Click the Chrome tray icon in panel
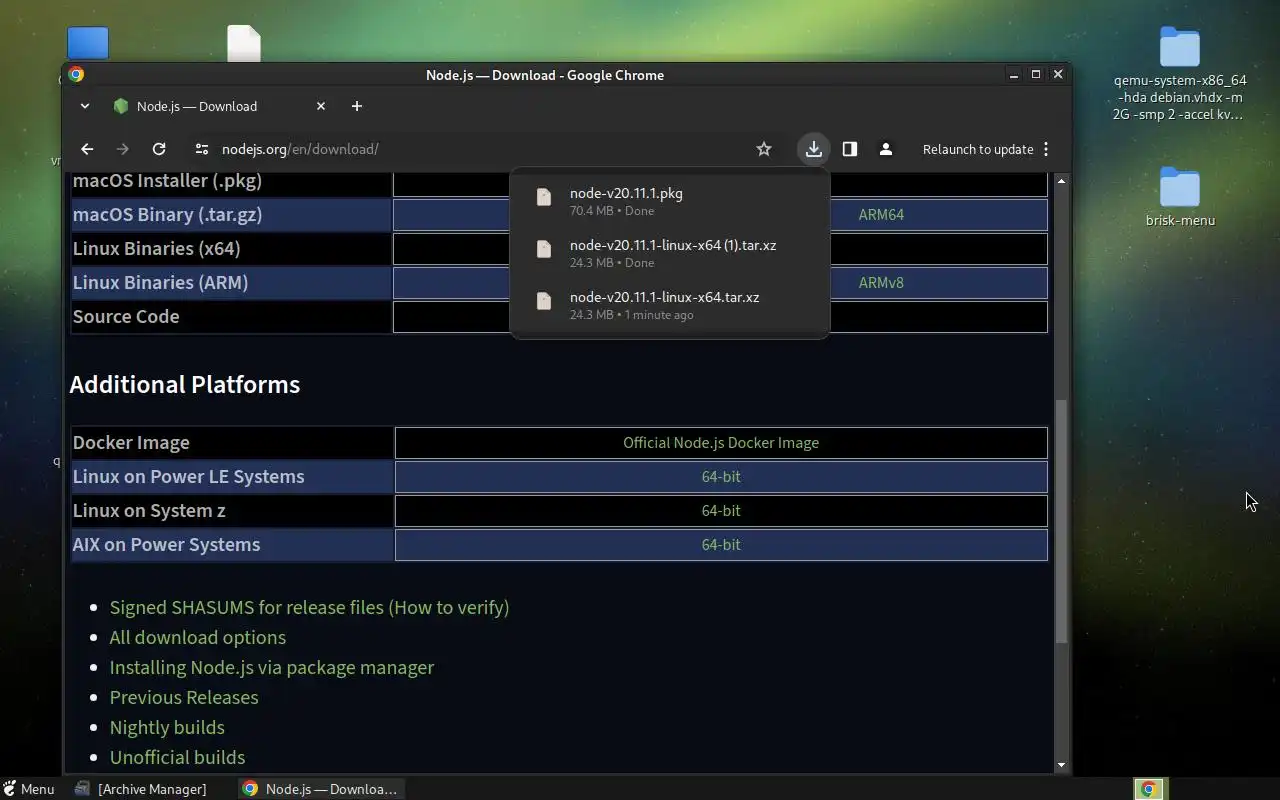Image resolution: width=1280 pixels, height=800 pixels. coord(1149,789)
